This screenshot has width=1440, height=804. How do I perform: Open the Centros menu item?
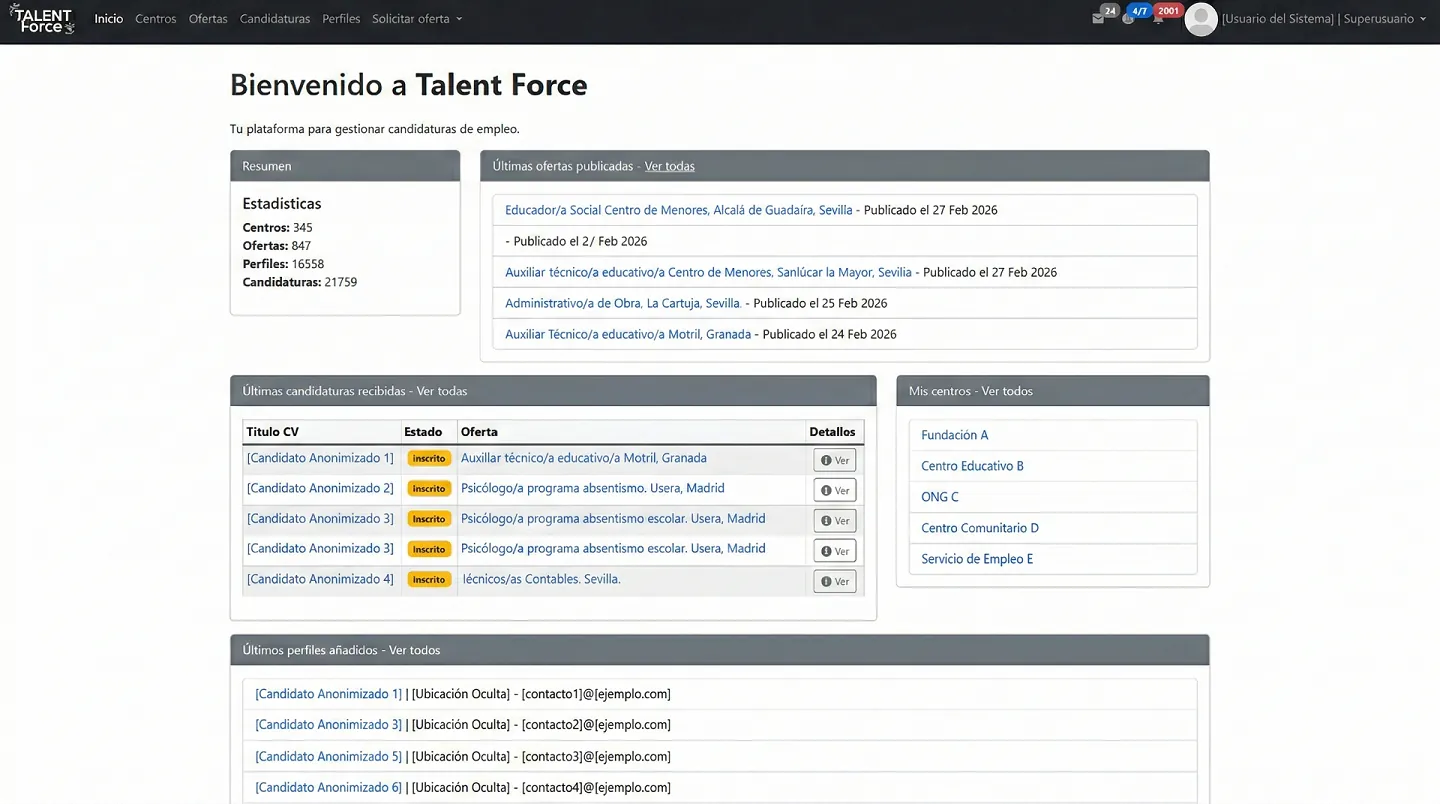(x=156, y=19)
